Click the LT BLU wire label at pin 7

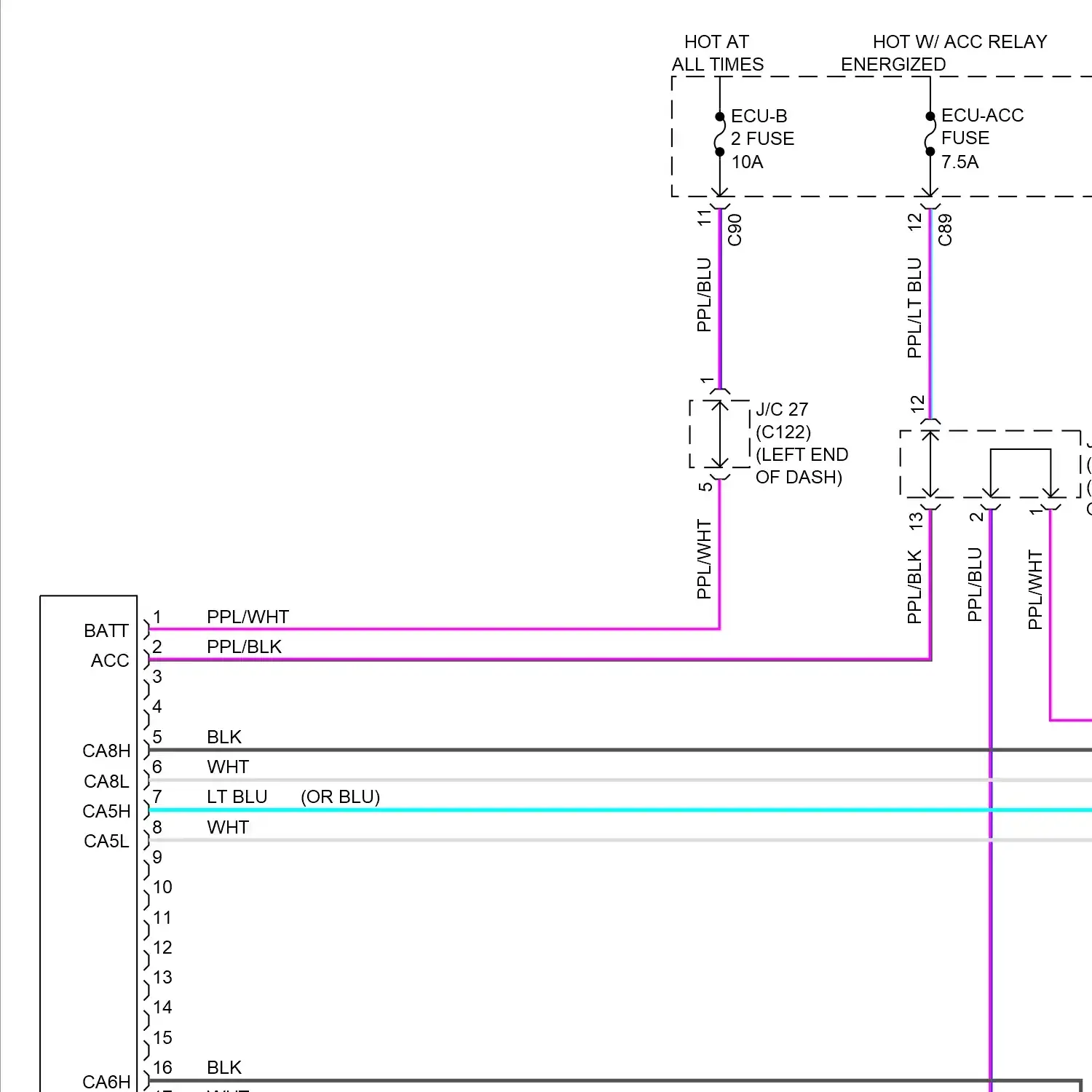[x=237, y=796]
